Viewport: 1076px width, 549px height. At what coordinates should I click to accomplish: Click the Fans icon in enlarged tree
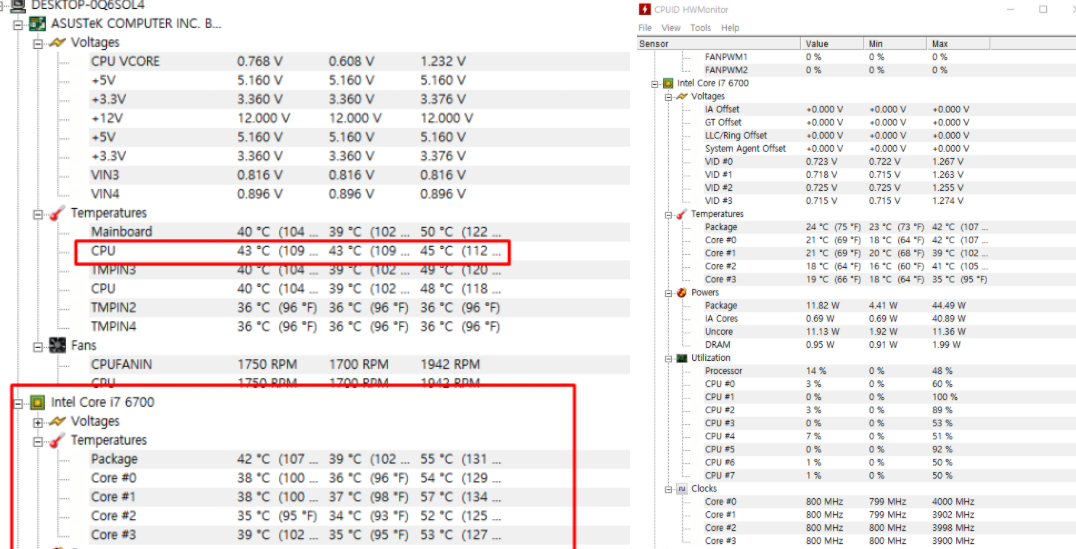[x=58, y=345]
